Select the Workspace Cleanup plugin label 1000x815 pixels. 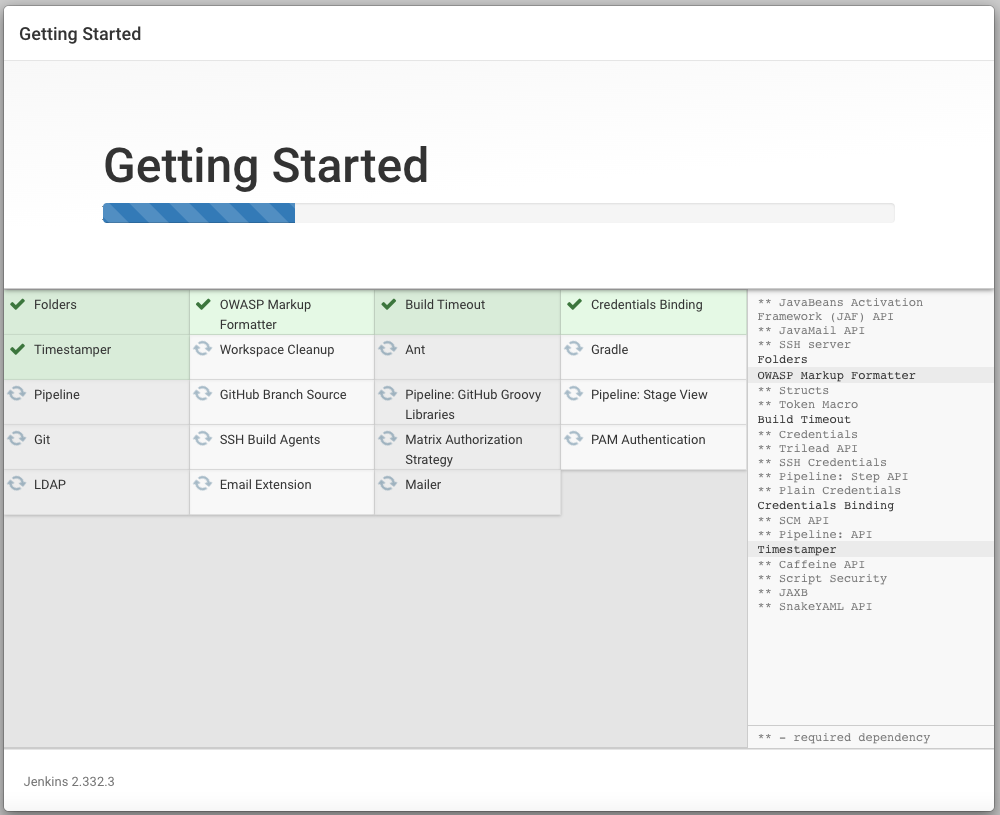click(x=277, y=349)
